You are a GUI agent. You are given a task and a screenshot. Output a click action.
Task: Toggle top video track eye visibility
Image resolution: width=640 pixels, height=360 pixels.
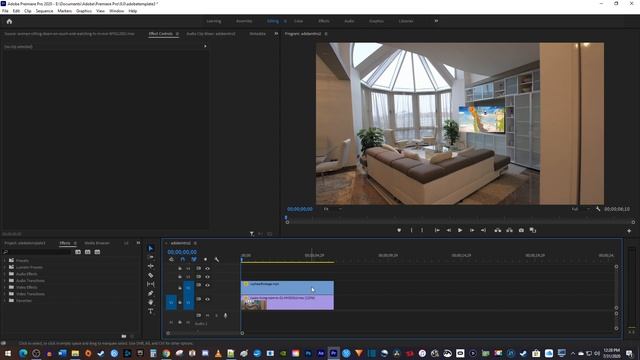click(207, 269)
